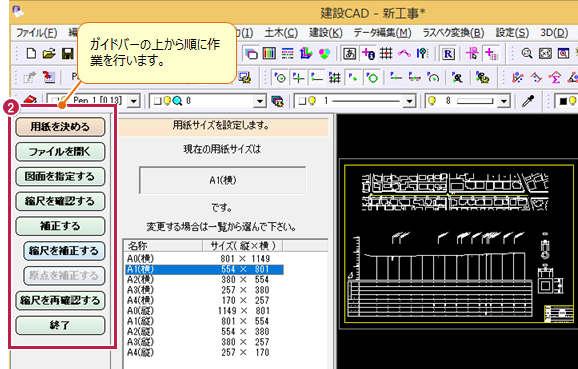Viewport: 578px width, 369px height.
Task: Open line width 8 swatch dropdown
Action: (x=503, y=101)
